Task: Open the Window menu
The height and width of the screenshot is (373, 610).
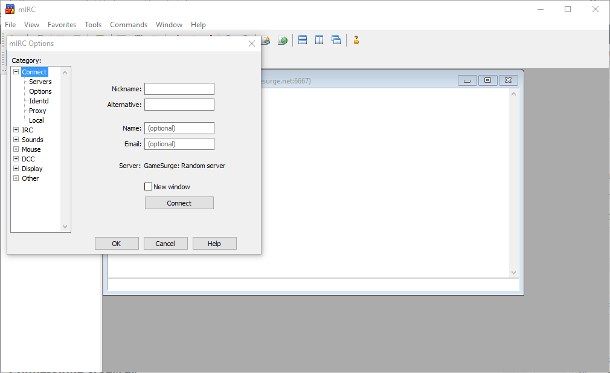Action: click(x=169, y=25)
